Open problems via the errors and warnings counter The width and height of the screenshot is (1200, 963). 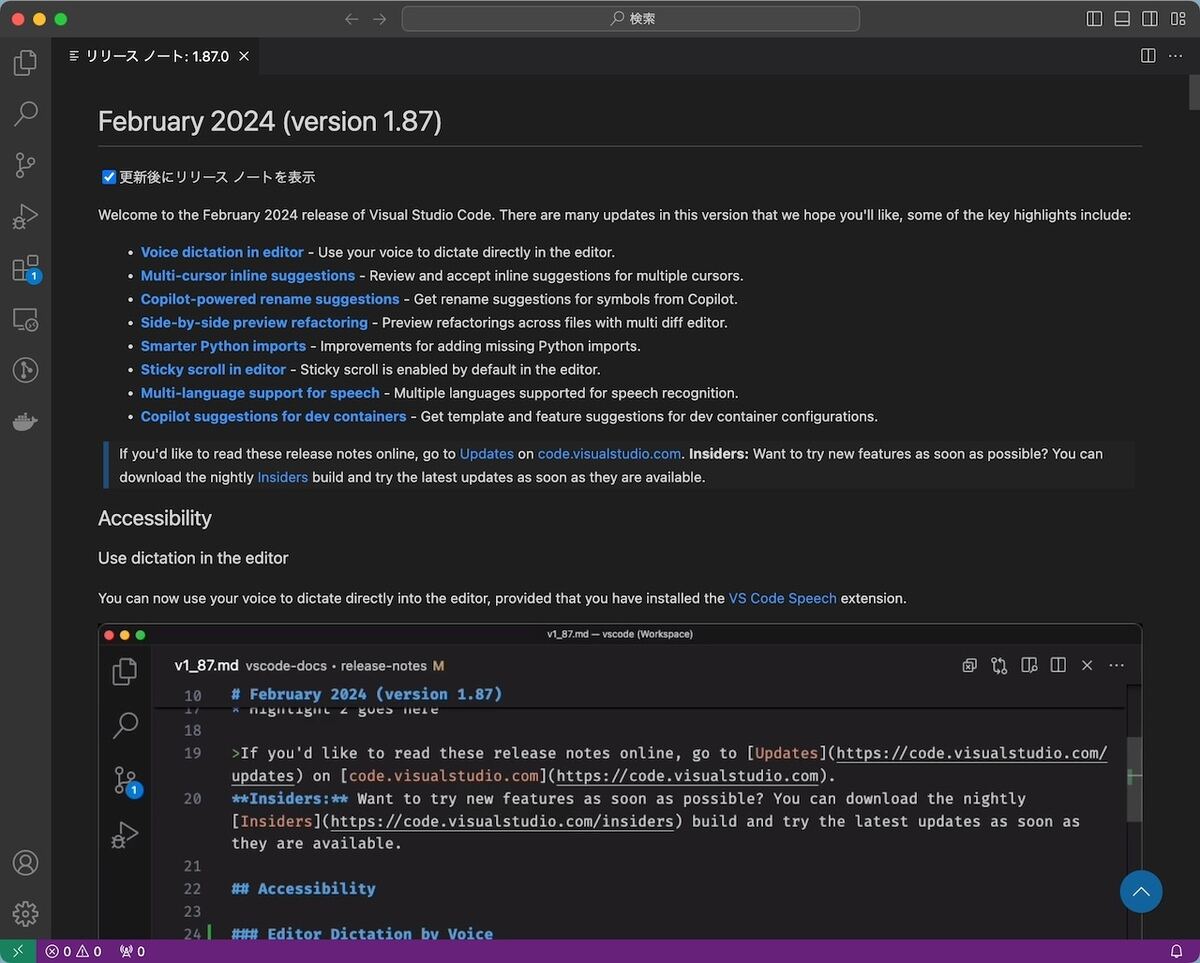[x=74, y=951]
